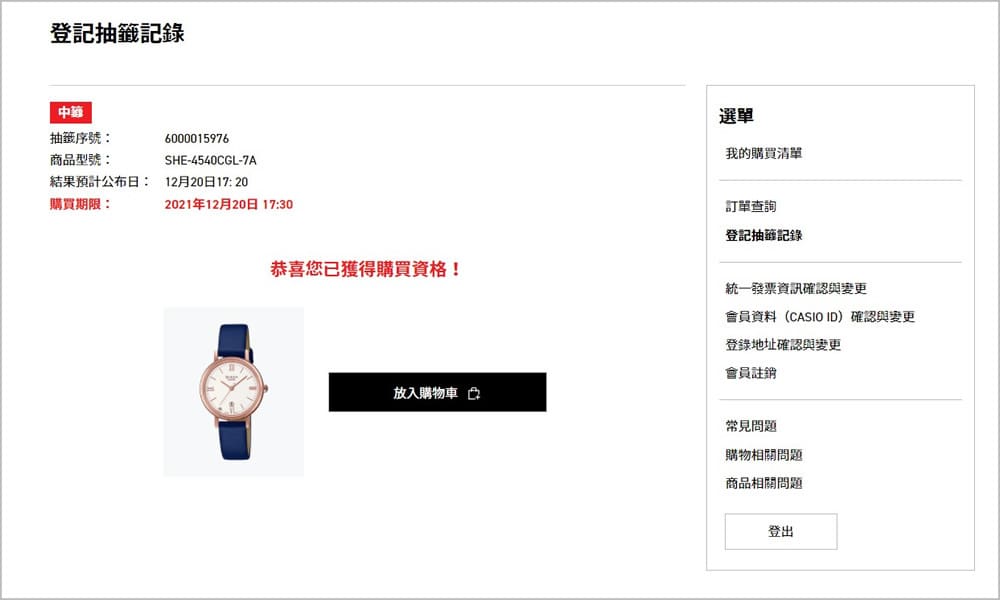Click the 登出 logout button
Screen dimensions: 1000x600
(x=781, y=532)
